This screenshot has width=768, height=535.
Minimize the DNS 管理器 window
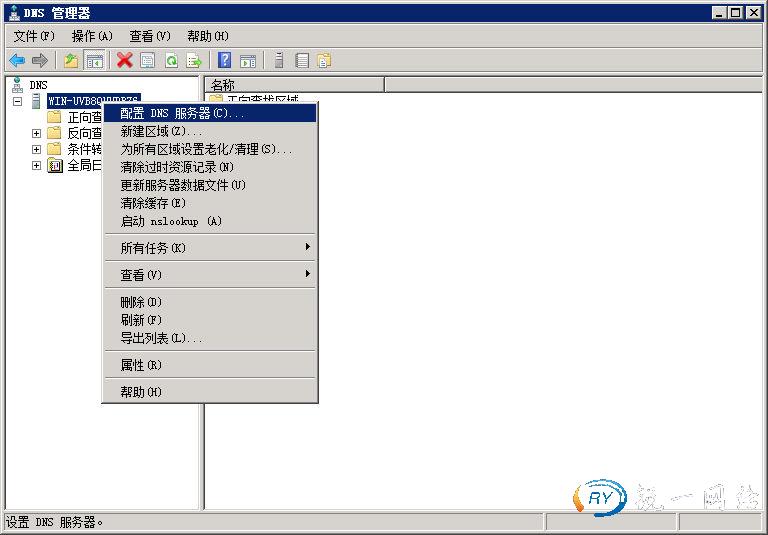pos(719,13)
